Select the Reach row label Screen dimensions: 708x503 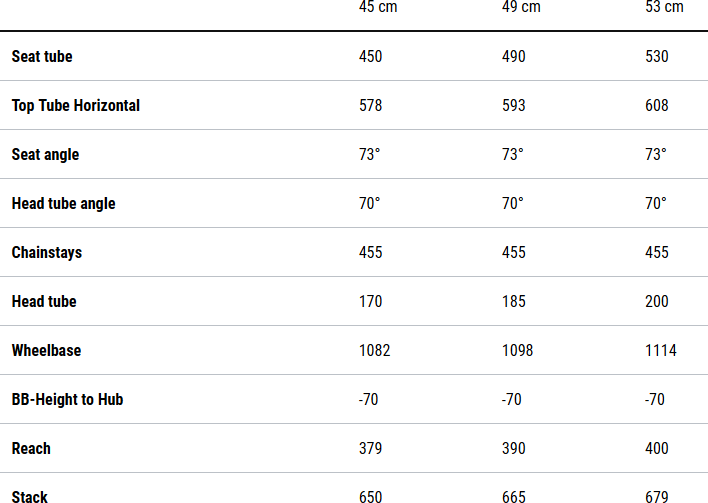31,449
